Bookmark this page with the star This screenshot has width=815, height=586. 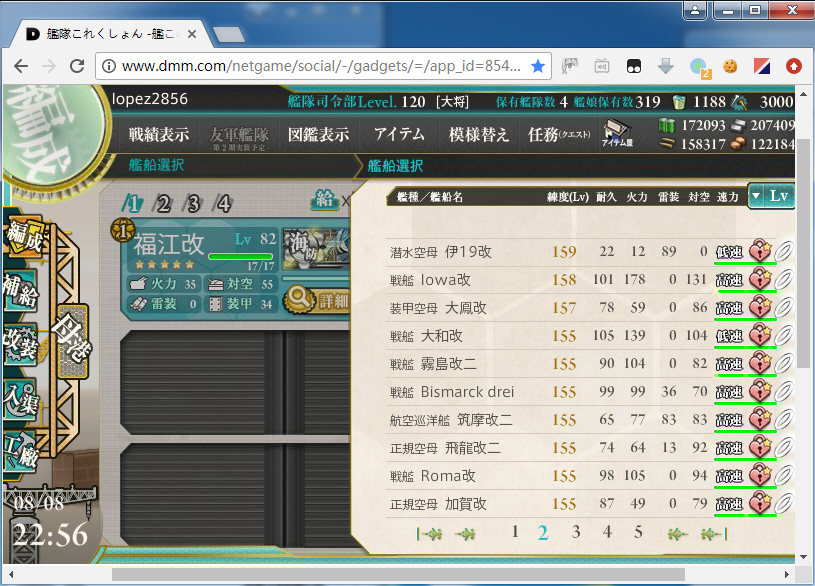pos(538,66)
